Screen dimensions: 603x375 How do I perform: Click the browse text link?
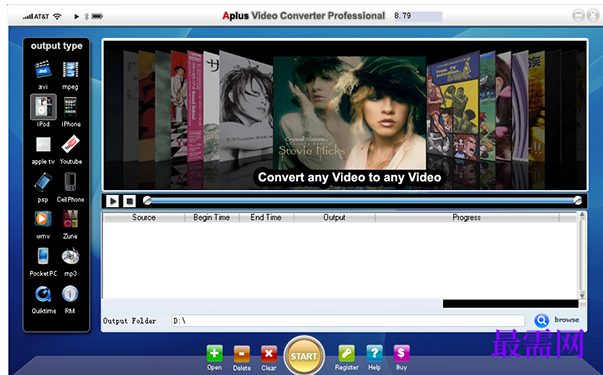(567, 320)
